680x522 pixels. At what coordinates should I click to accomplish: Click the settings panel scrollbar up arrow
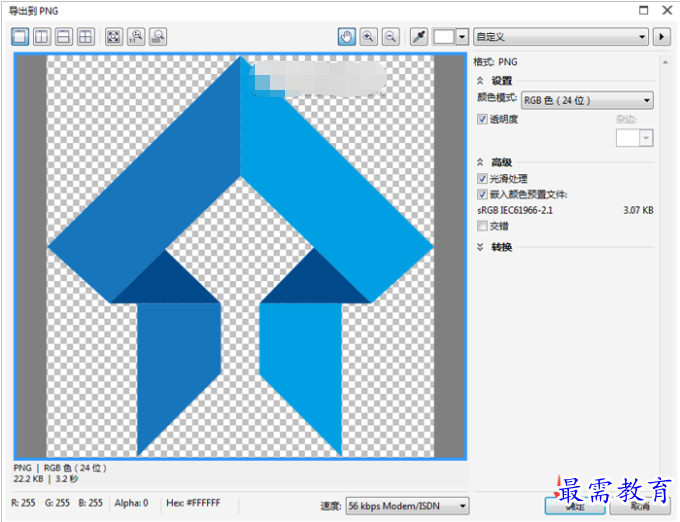pyautogui.click(x=665, y=62)
